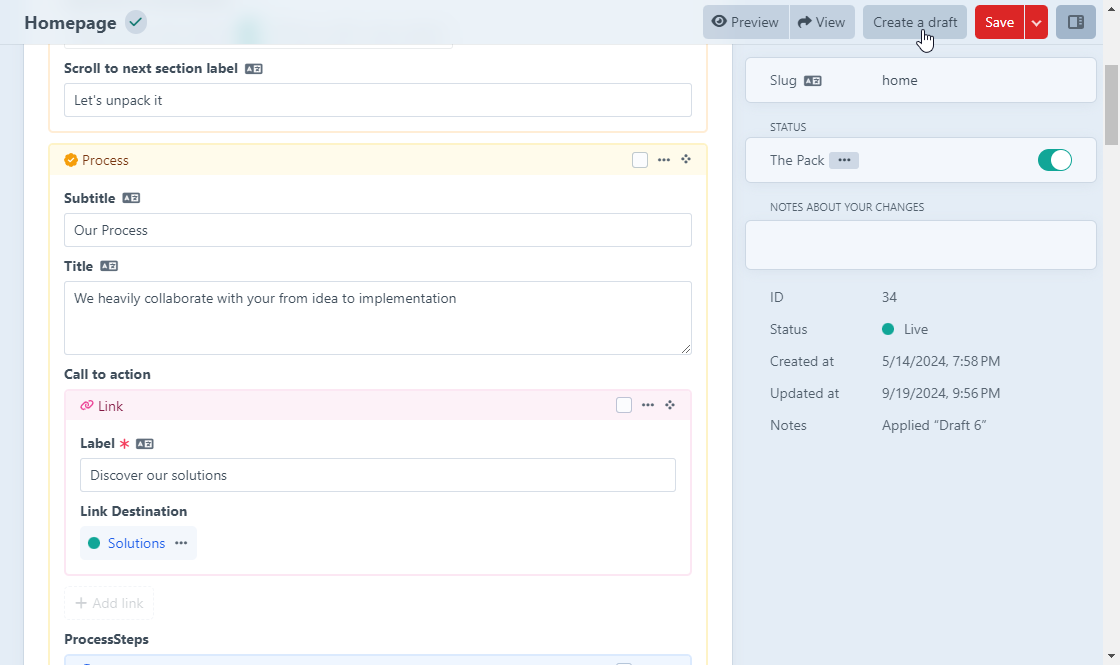Click translation icon next to Scroll label

coord(254,69)
